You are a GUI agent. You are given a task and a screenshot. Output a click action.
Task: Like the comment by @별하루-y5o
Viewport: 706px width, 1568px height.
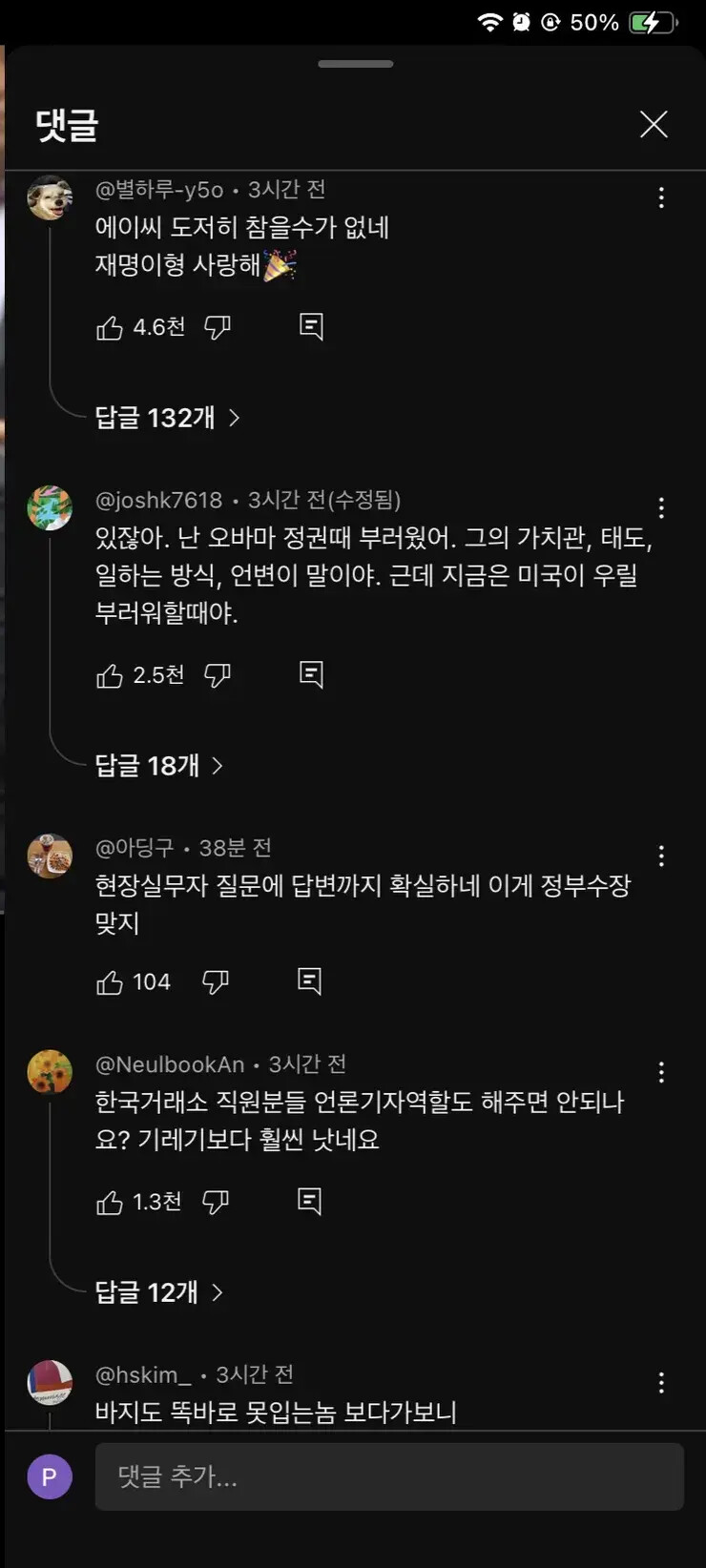110,328
